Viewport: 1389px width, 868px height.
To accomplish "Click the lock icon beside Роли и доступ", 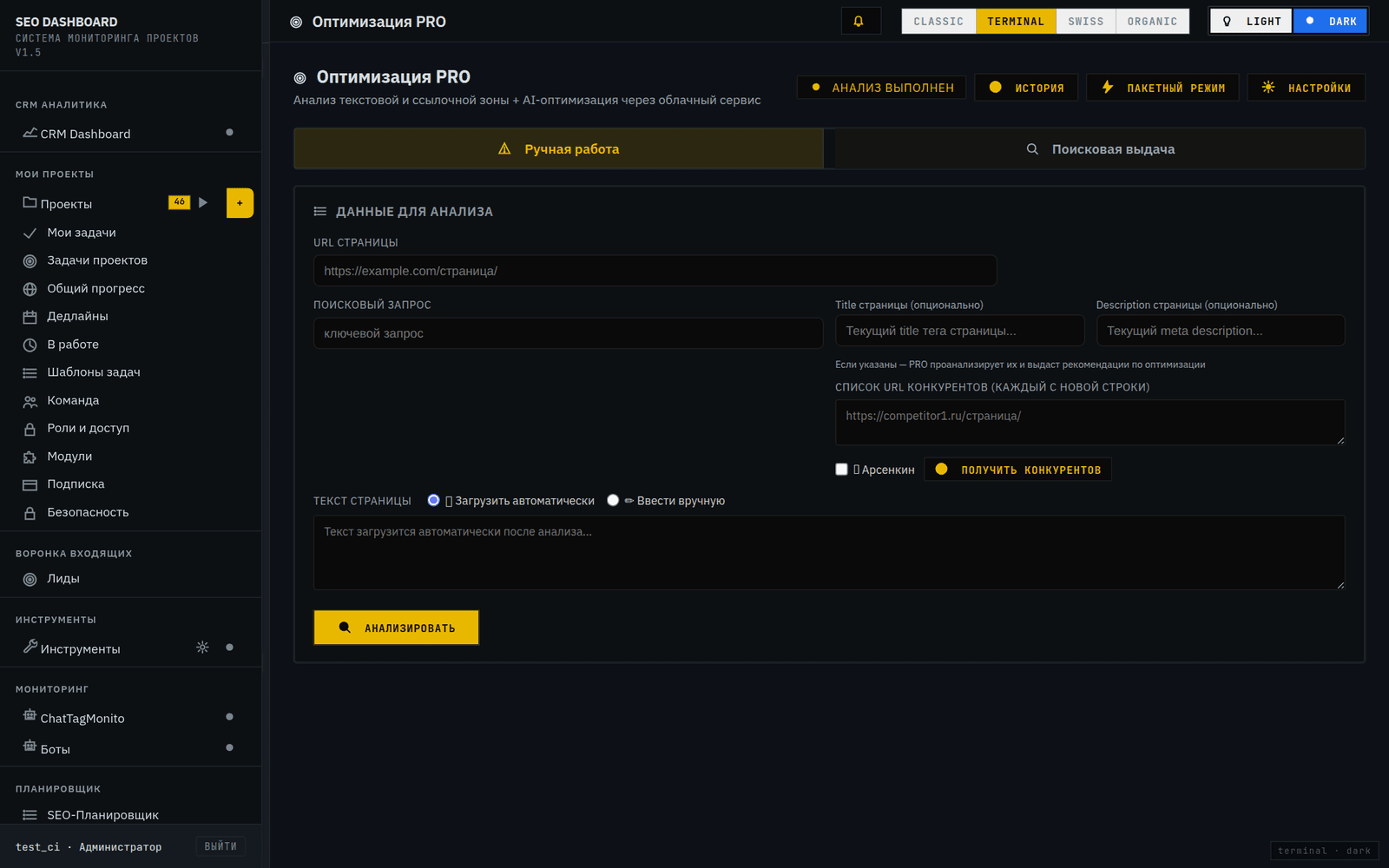I will coord(30,429).
